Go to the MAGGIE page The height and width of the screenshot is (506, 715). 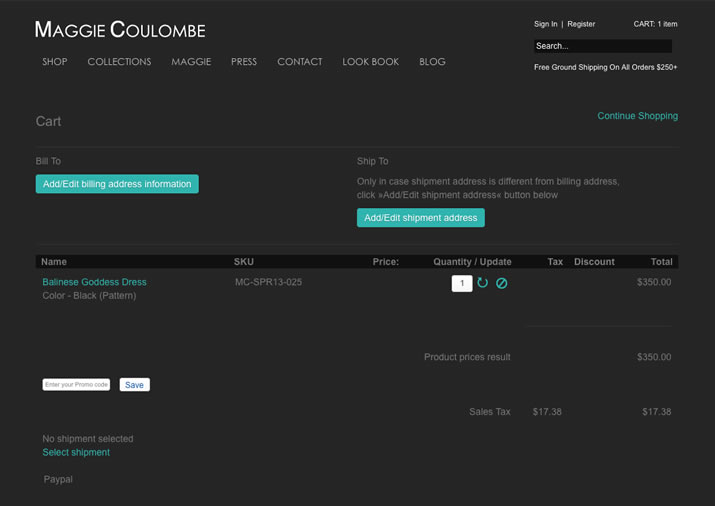[191, 62]
